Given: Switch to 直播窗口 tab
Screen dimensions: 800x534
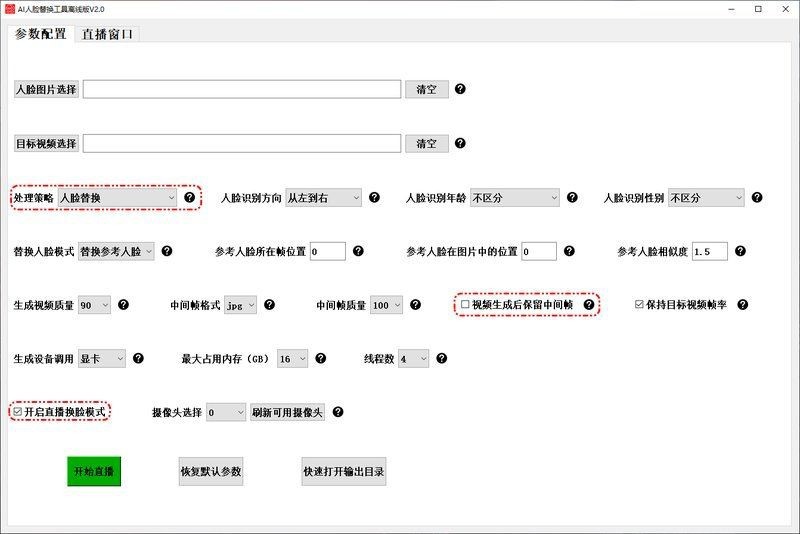Looking at the screenshot, I should tap(107, 34).
